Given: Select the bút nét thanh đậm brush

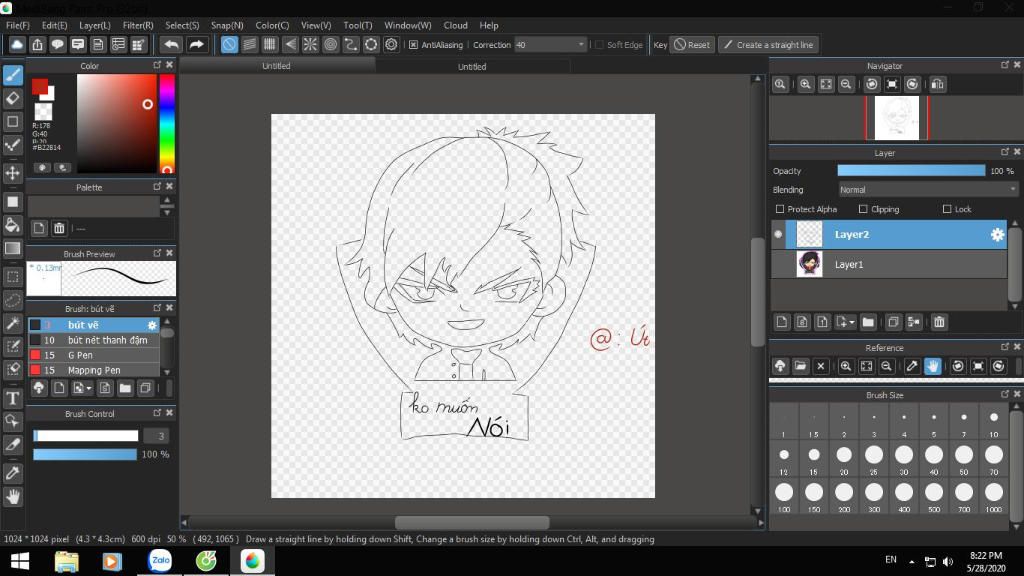Looking at the screenshot, I should coord(93,340).
